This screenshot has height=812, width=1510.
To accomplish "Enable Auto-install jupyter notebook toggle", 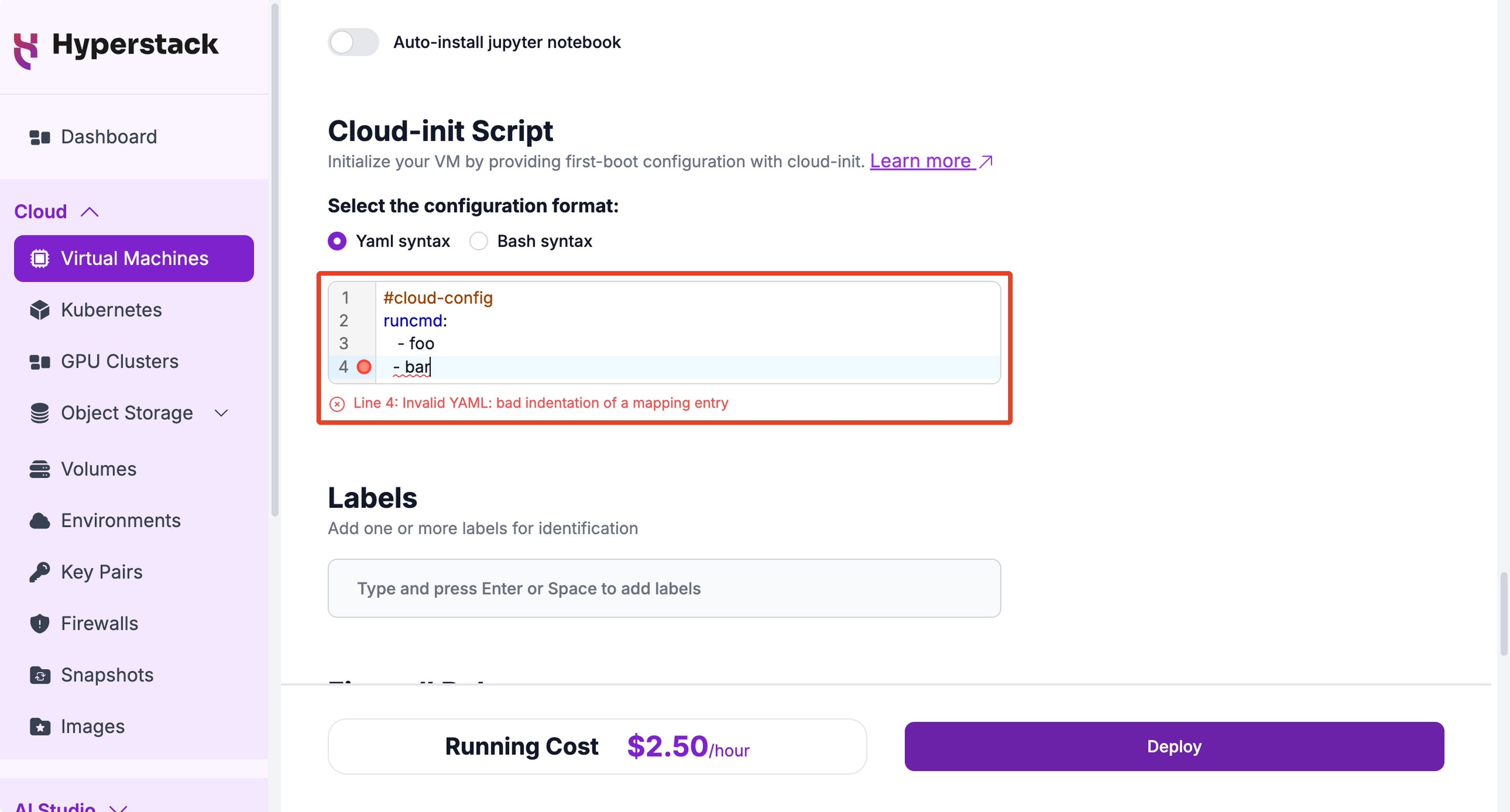I will (x=353, y=42).
